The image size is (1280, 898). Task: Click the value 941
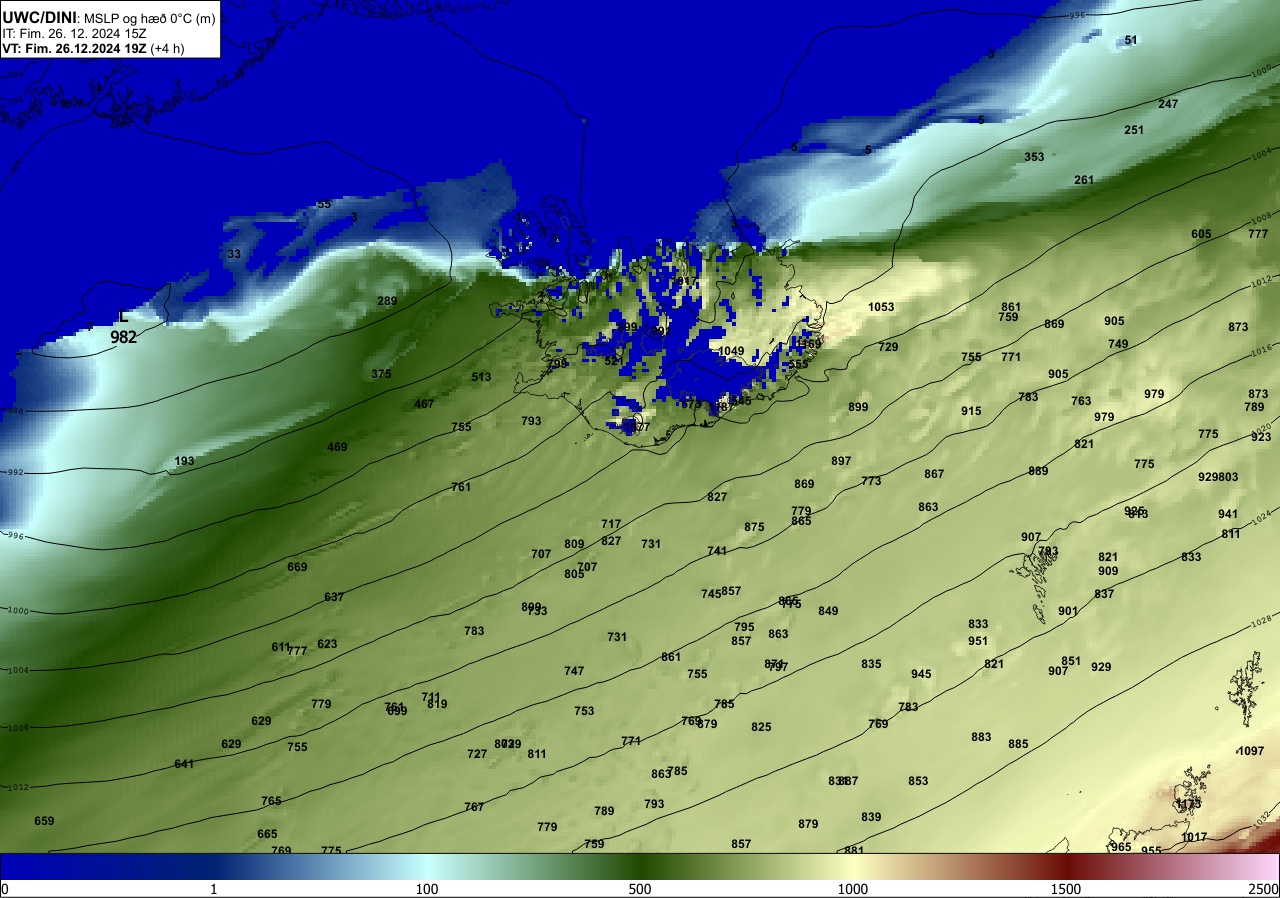(x=1228, y=514)
